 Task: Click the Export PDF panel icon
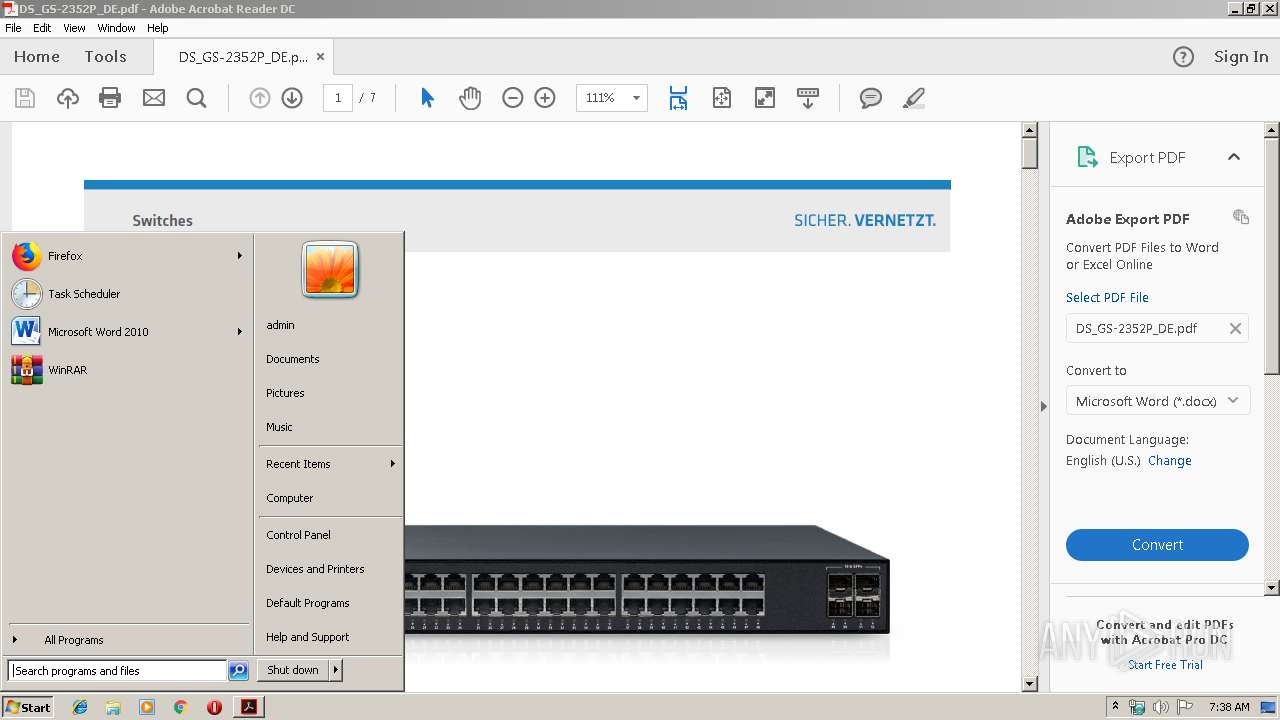1087,157
